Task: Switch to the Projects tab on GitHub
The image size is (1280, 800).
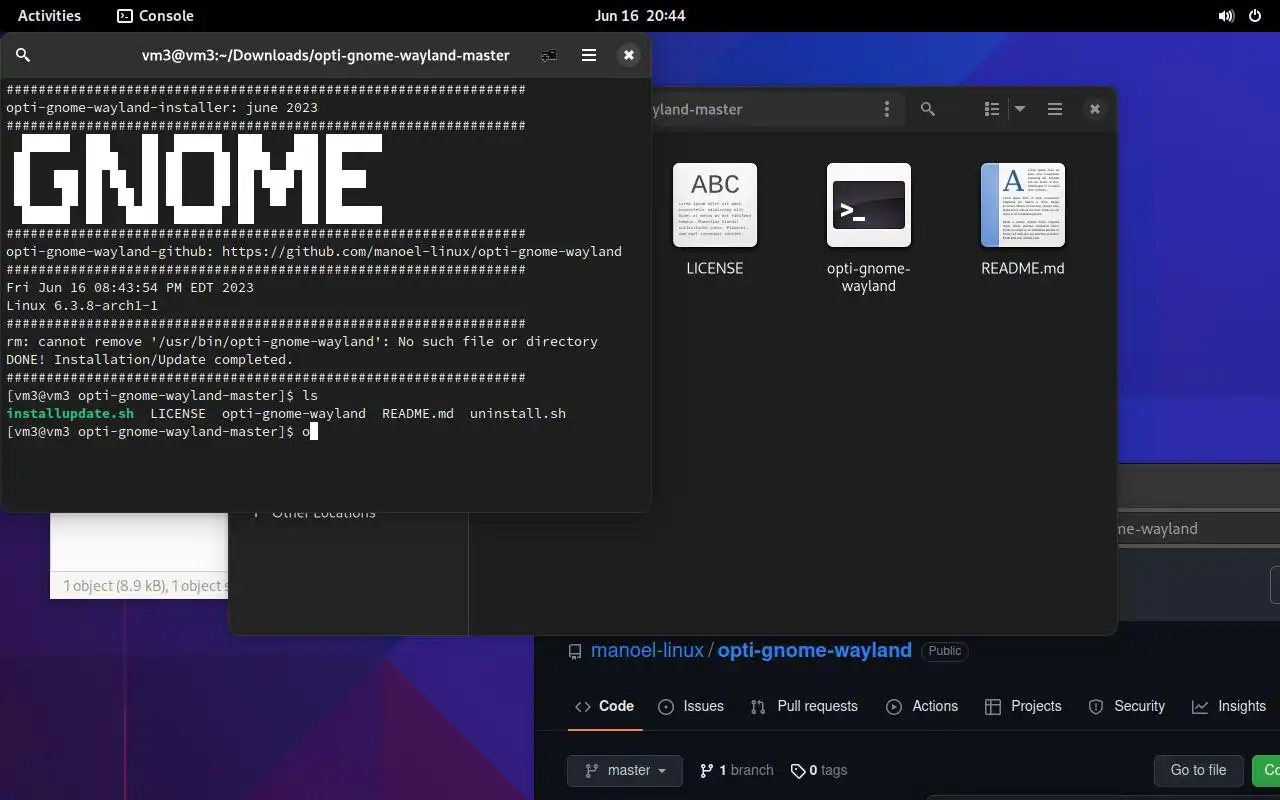Action: [x=1023, y=706]
